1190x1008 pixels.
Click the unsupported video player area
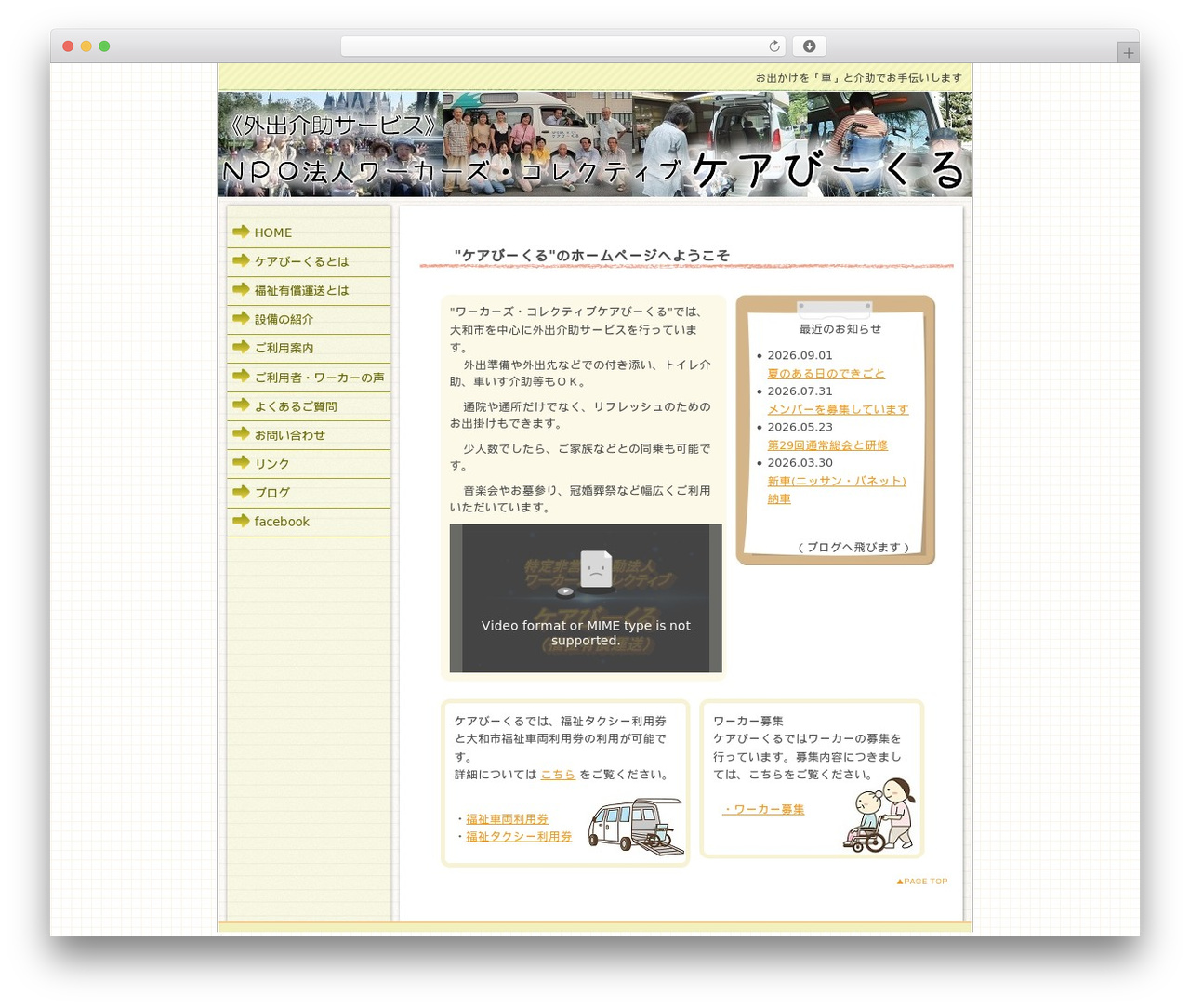coord(586,598)
